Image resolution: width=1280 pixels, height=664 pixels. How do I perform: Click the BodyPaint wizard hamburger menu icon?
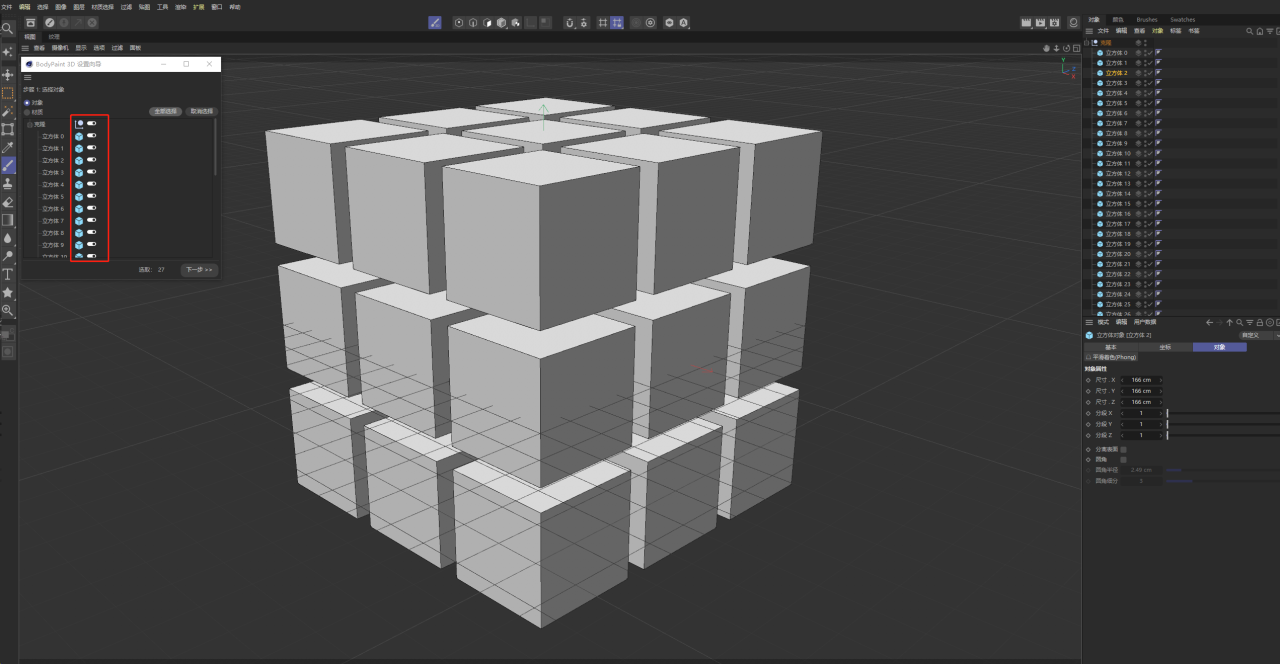[26, 78]
